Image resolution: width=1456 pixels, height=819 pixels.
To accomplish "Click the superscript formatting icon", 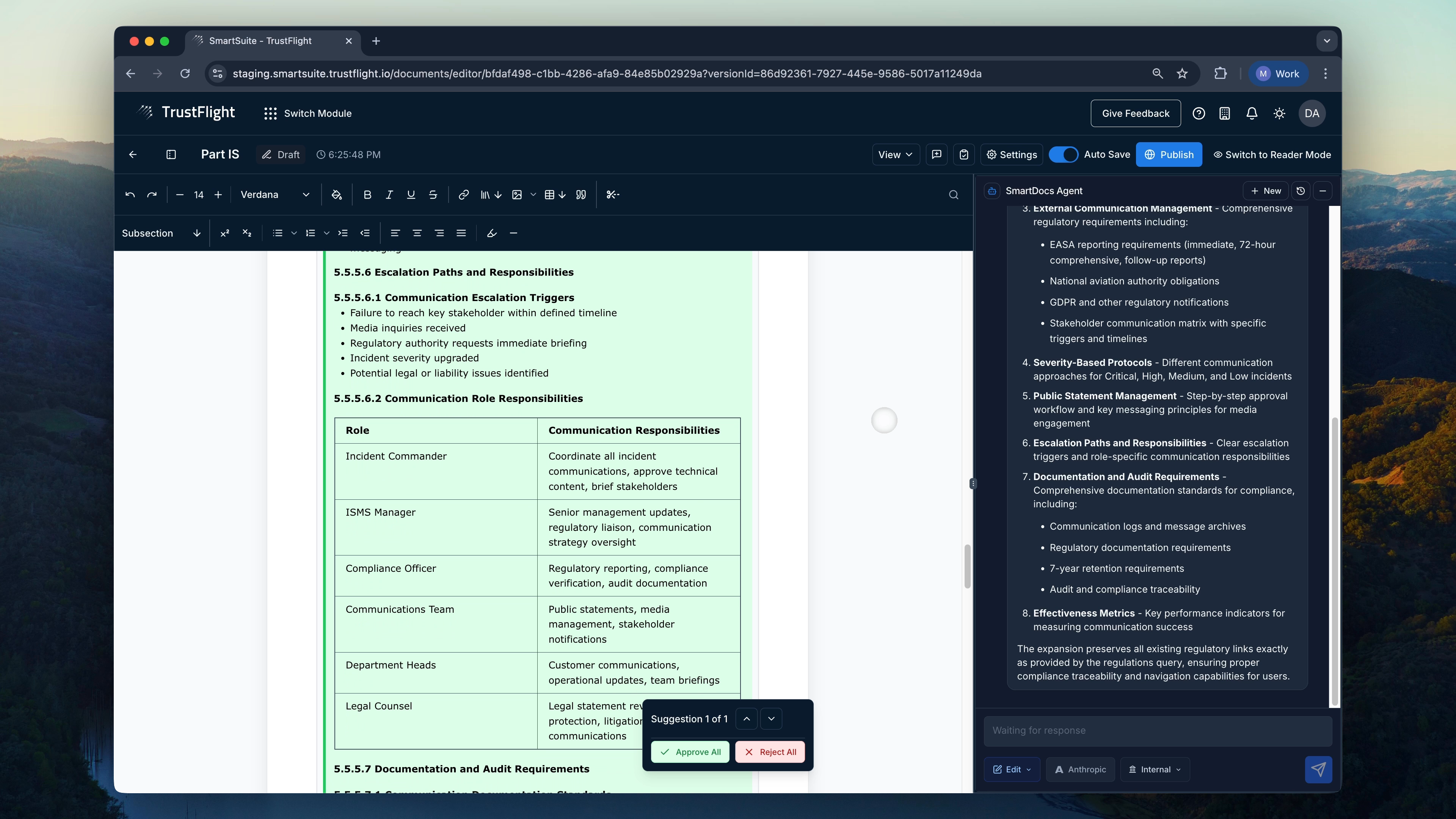I will tap(224, 233).
